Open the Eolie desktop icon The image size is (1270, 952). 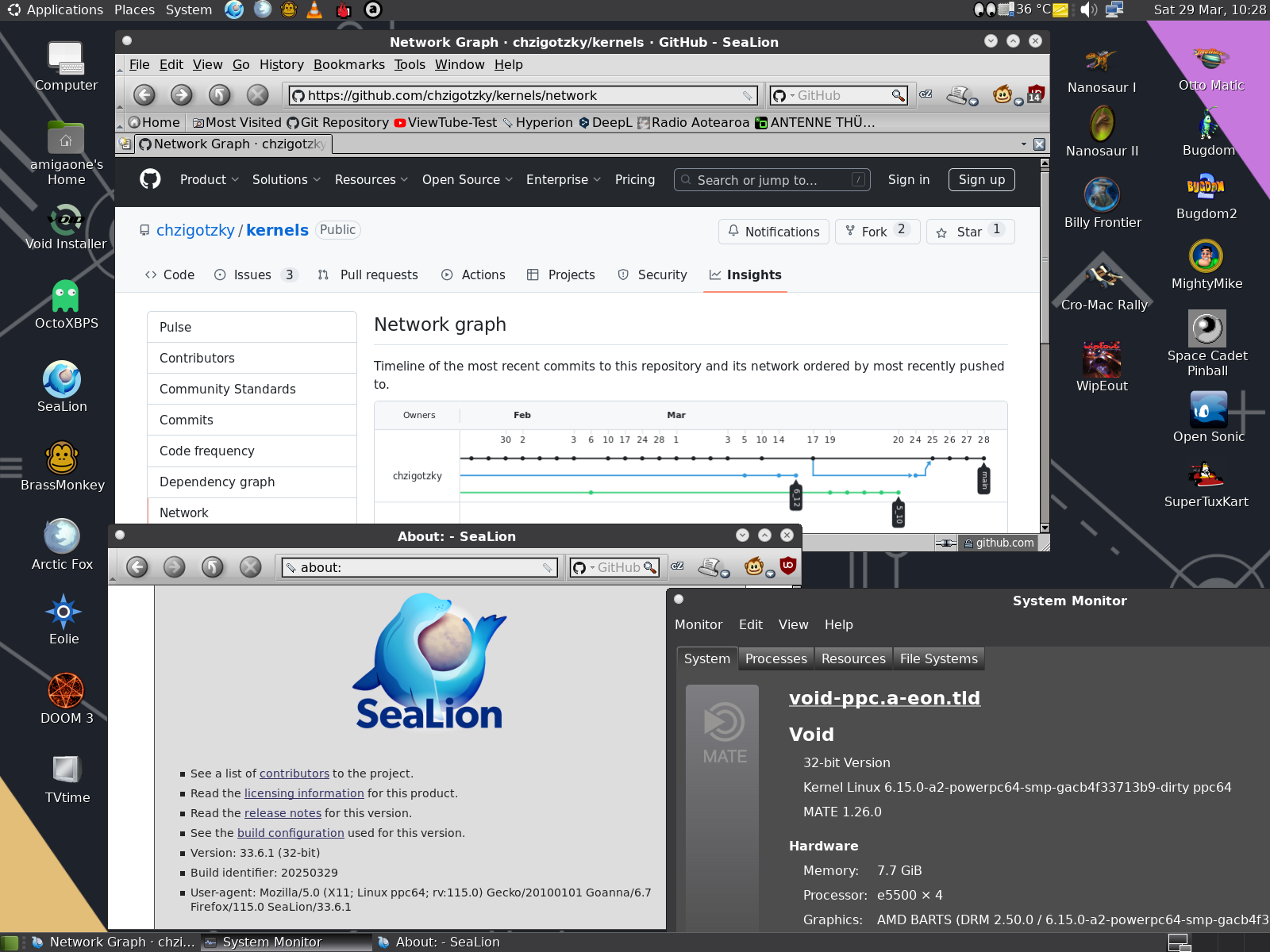63,620
